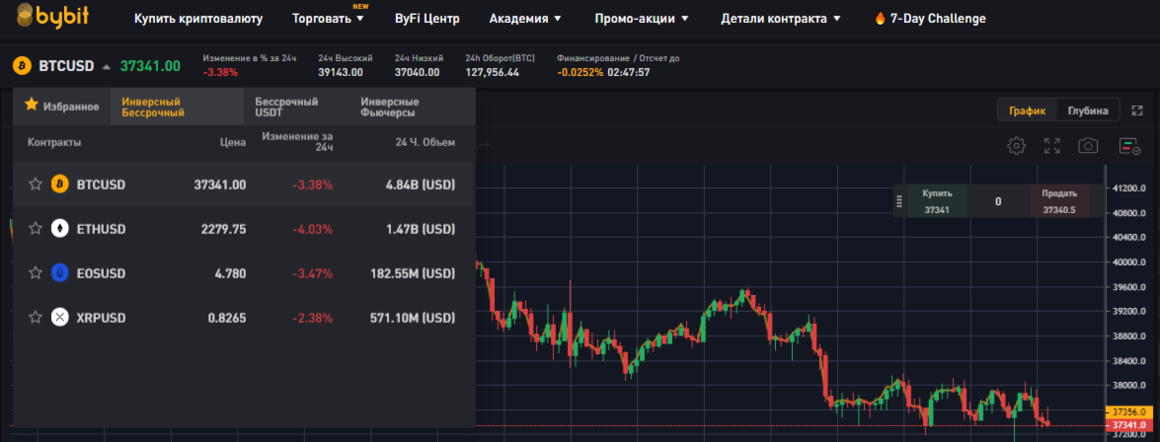Click the star icon in Избранное tab

31,104
